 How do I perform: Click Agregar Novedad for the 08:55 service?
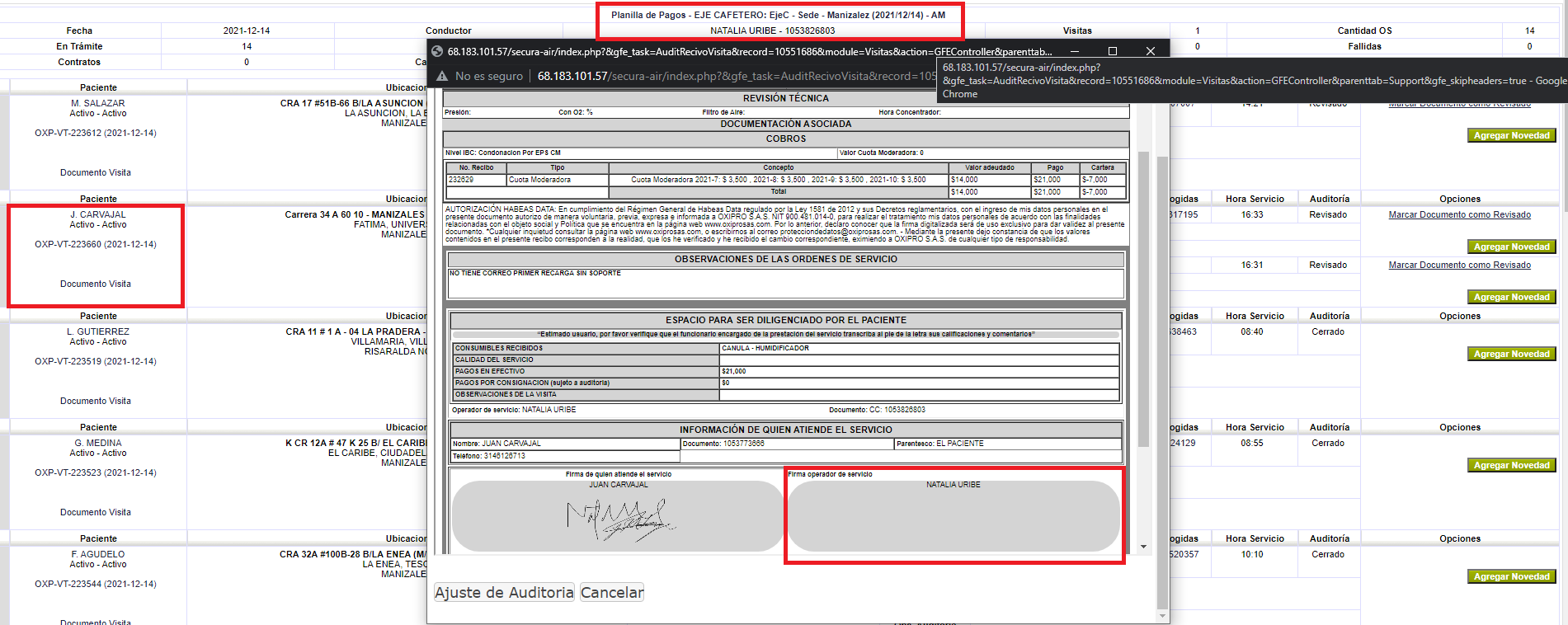tap(1511, 465)
